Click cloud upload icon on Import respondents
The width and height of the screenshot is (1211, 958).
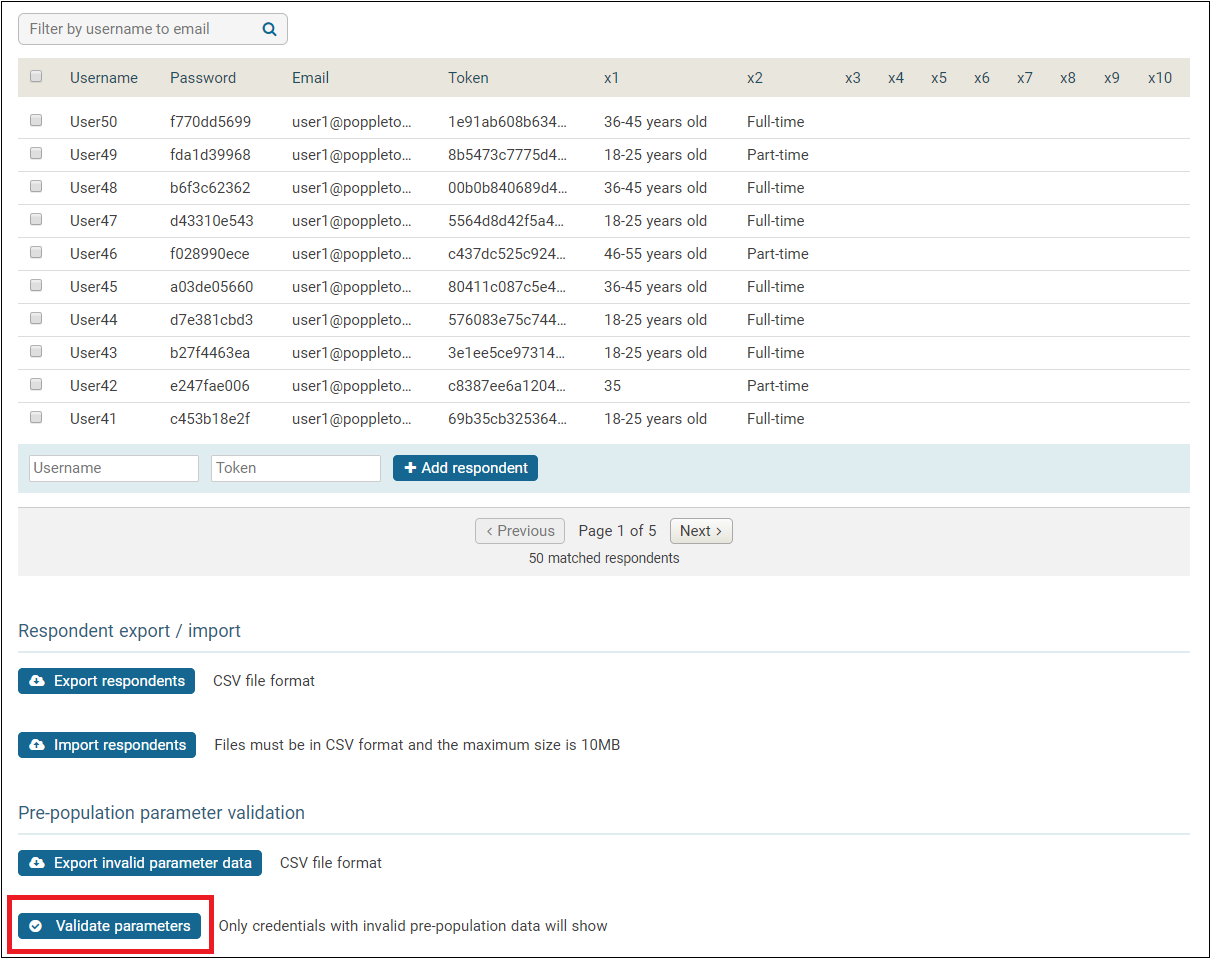pyautogui.click(x=37, y=745)
